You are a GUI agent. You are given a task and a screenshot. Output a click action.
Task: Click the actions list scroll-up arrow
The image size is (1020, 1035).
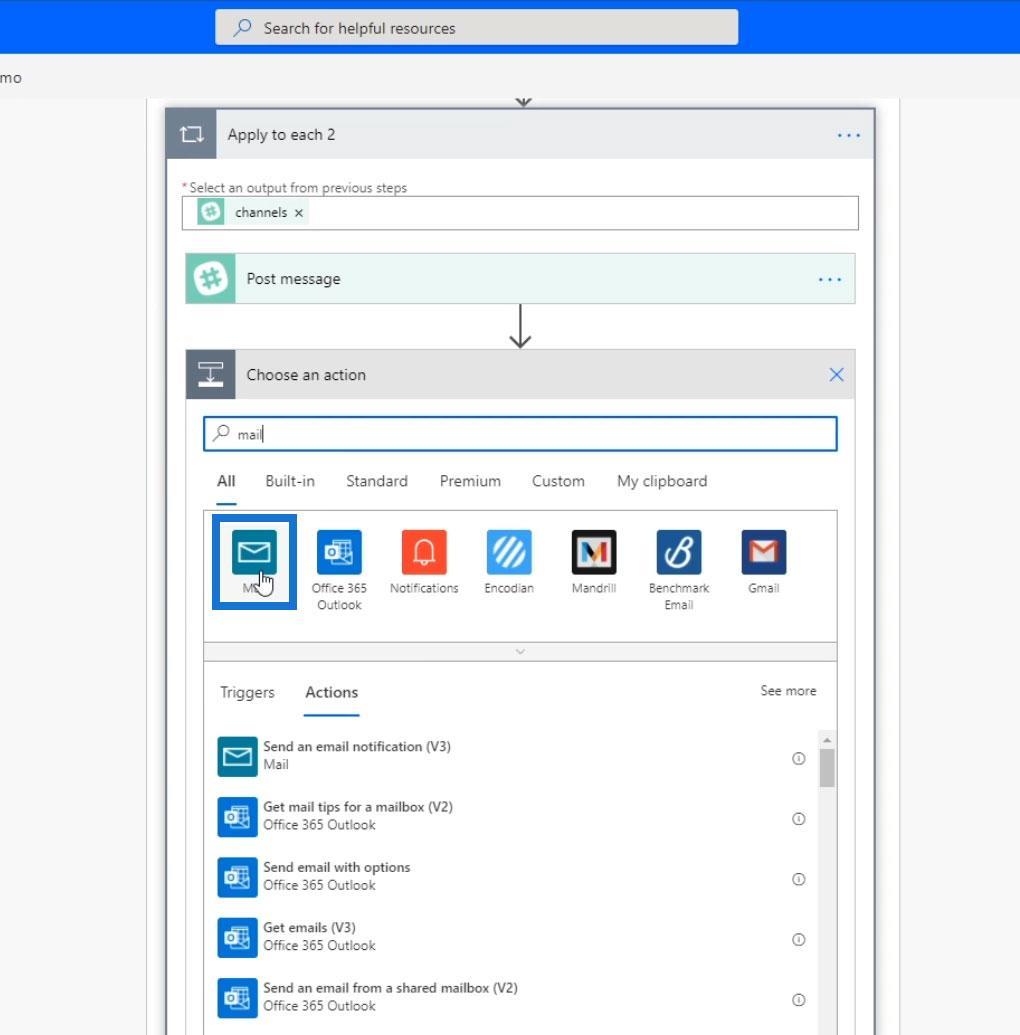click(x=827, y=740)
